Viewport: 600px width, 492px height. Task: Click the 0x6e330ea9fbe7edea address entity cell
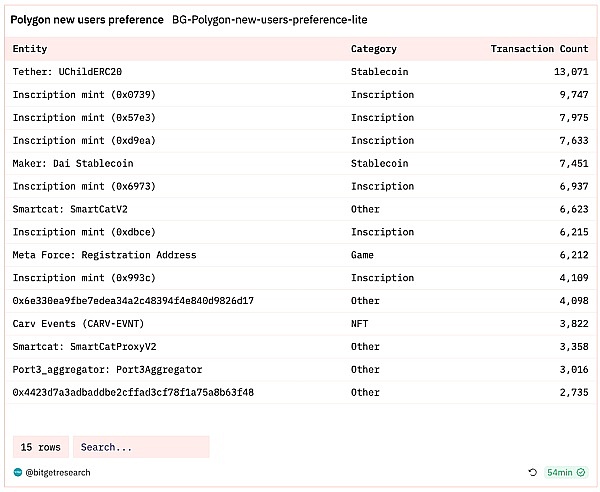pyautogui.click(x=133, y=301)
